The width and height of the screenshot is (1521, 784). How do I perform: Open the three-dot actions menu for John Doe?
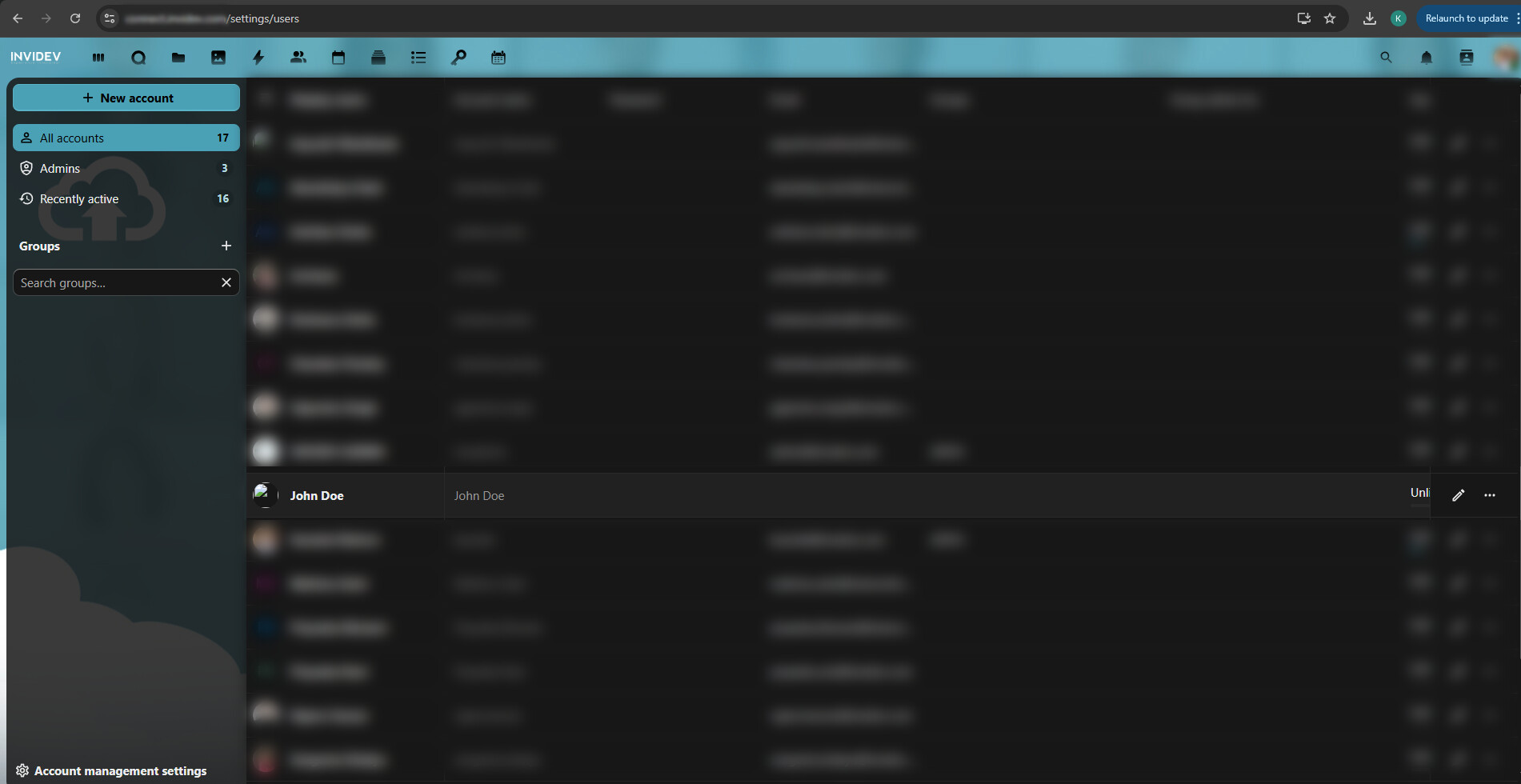click(x=1489, y=495)
